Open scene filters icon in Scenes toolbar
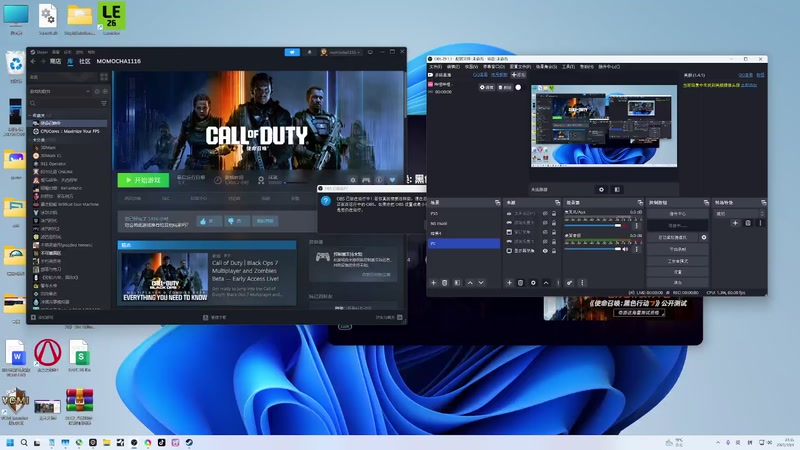 point(457,283)
